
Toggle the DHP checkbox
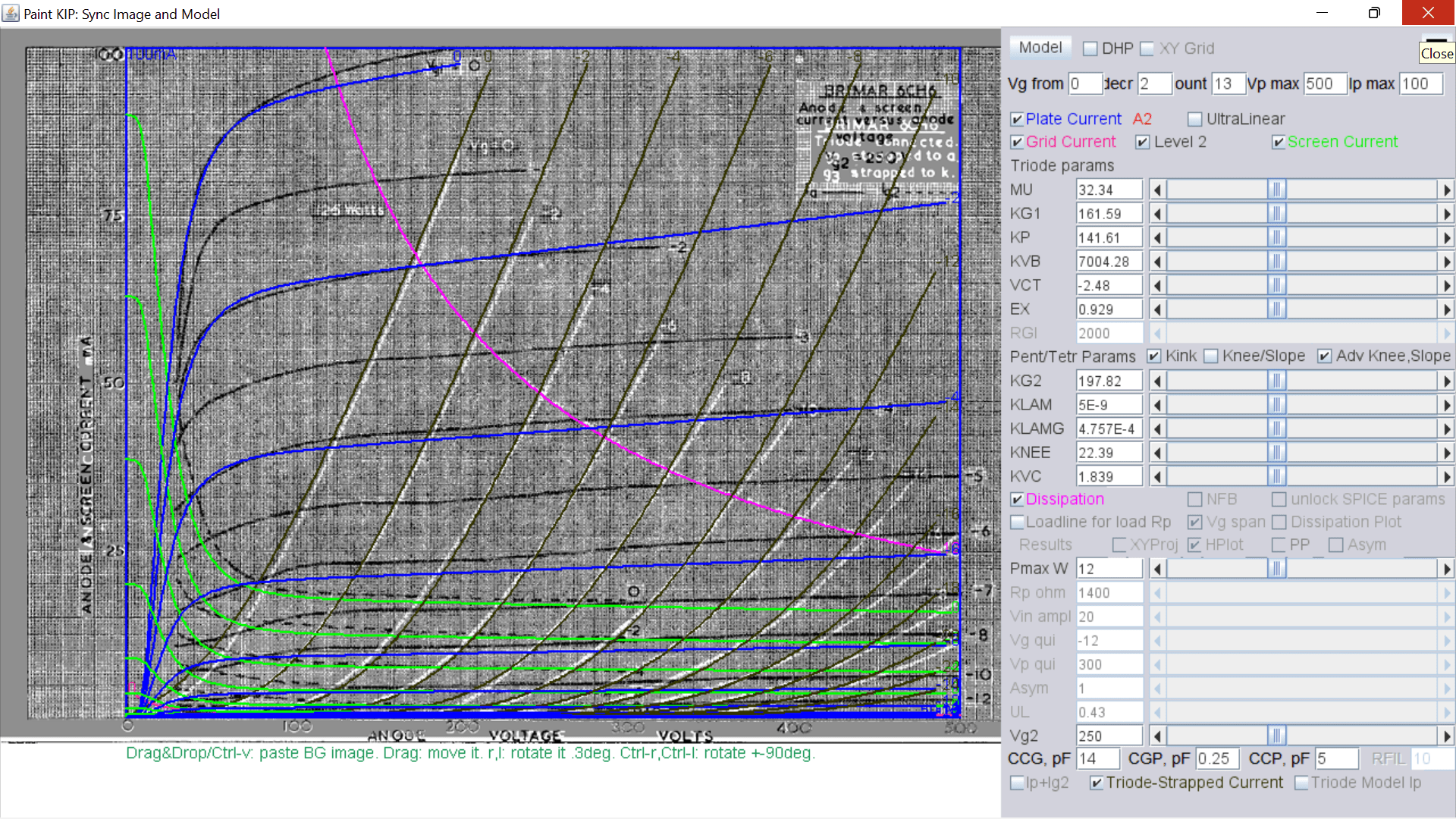point(1090,49)
